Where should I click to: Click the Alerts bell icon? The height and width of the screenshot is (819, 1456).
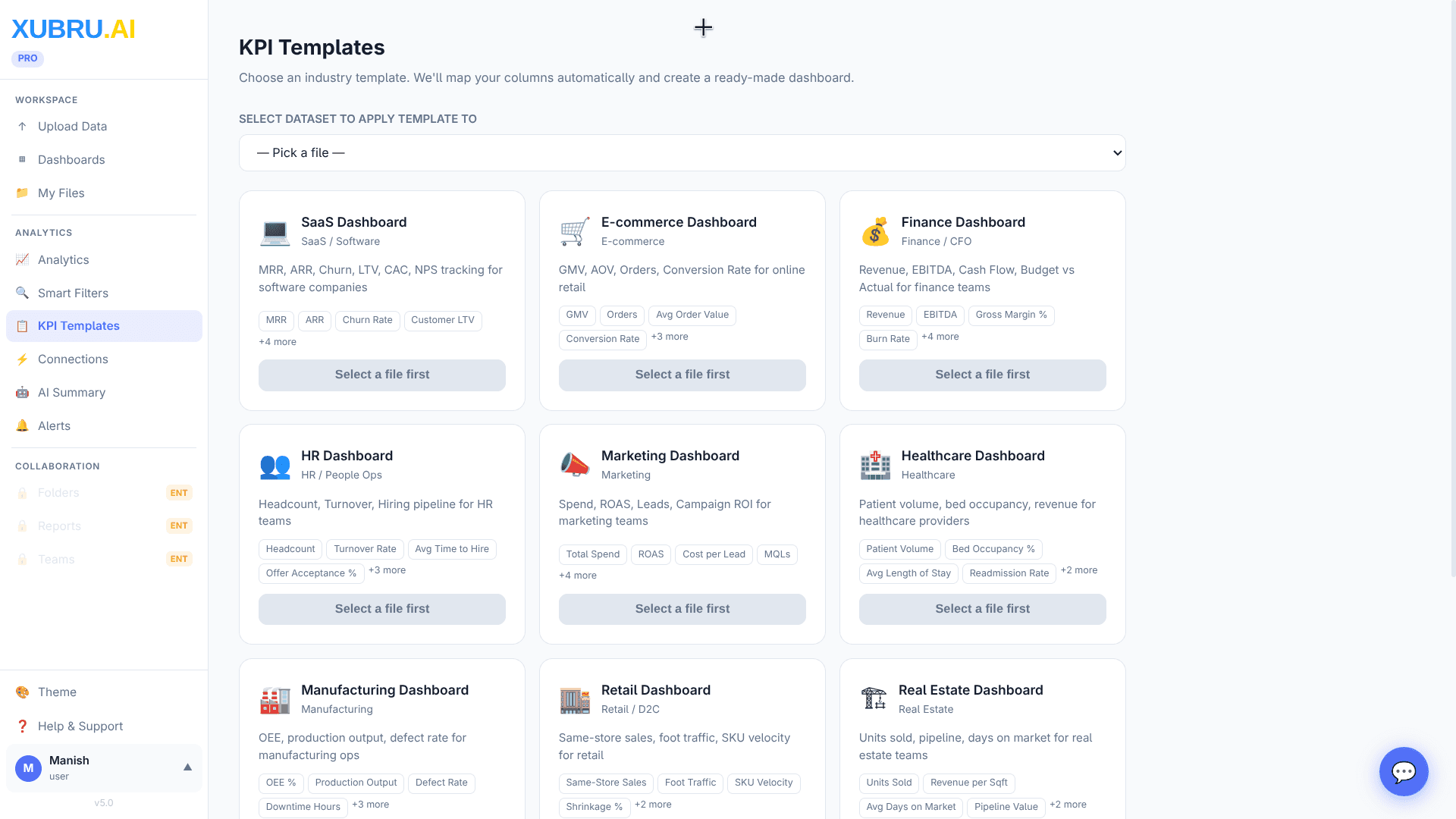pyautogui.click(x=22, y=426)
